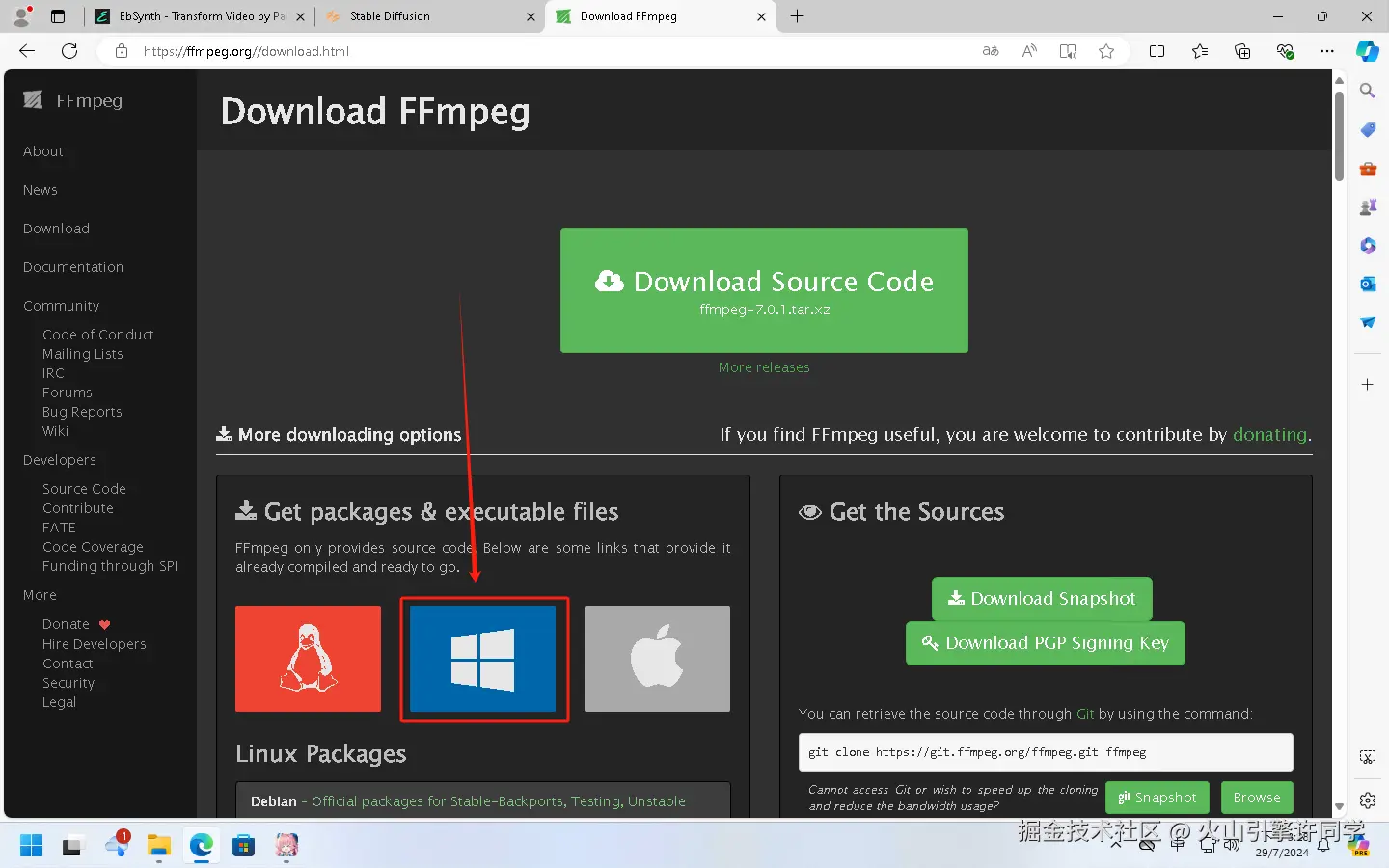The image size is (1389, 868).
Task: View site information lock icon
Action: pos(122,51)
